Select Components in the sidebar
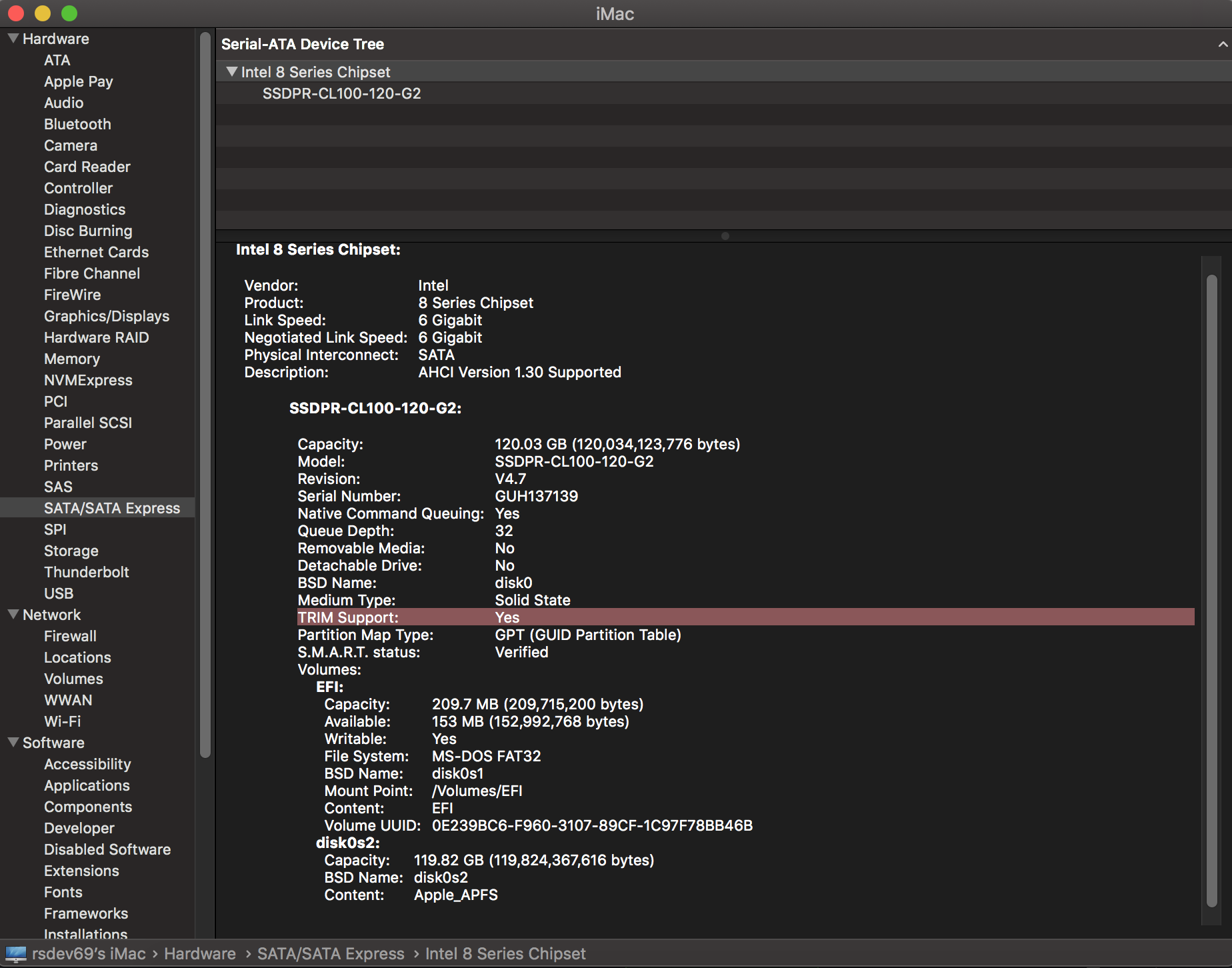 (x=88, y=807)
